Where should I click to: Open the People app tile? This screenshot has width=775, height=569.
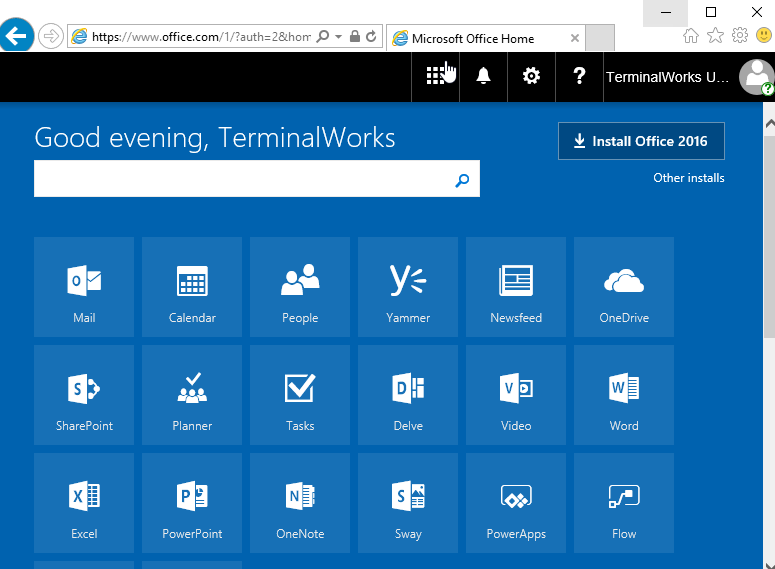coord(300,287)
